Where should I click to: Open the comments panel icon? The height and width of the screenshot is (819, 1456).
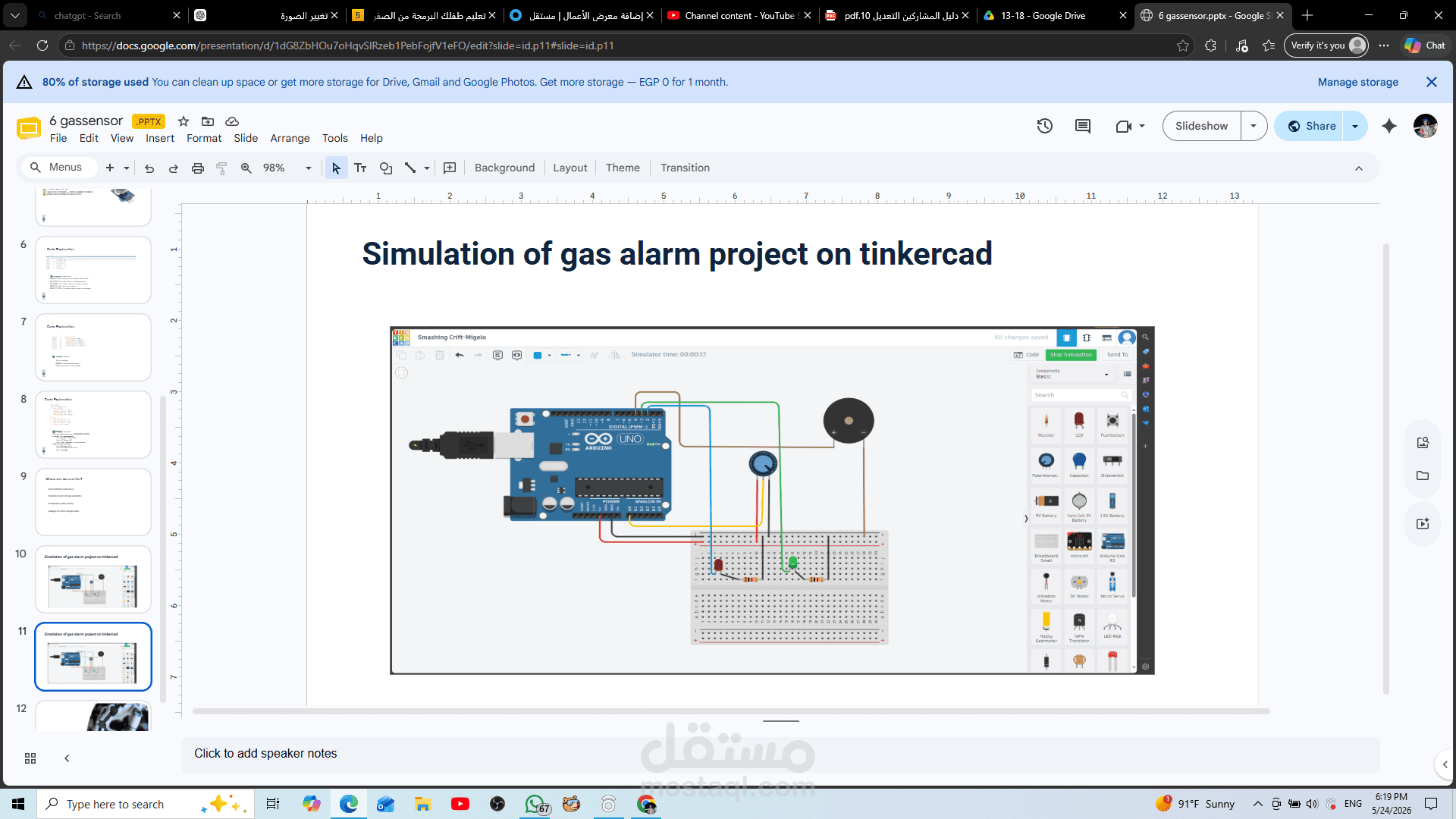click(x=1083, y=126)
